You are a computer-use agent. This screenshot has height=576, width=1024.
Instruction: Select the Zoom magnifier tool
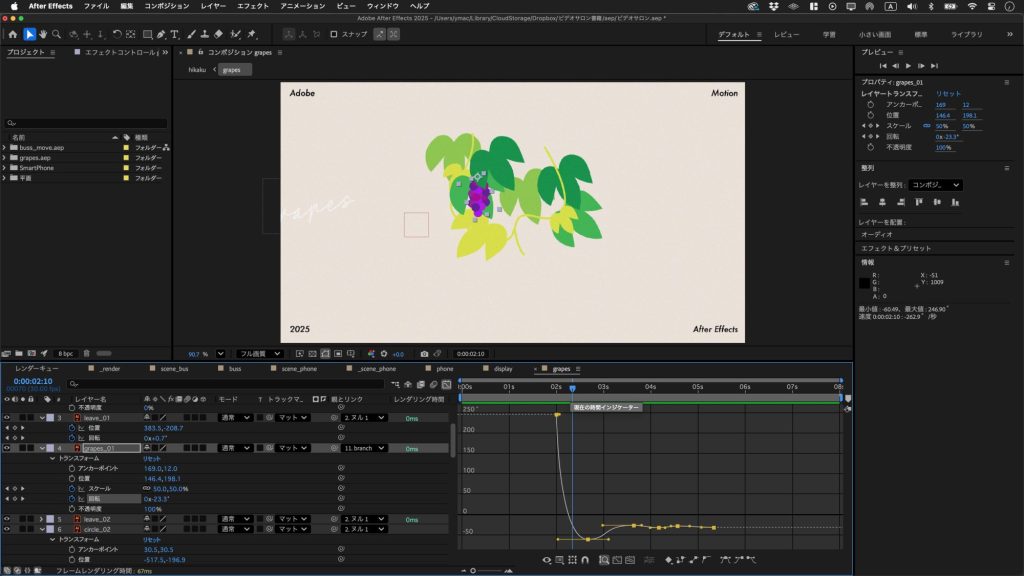(57, 34)
